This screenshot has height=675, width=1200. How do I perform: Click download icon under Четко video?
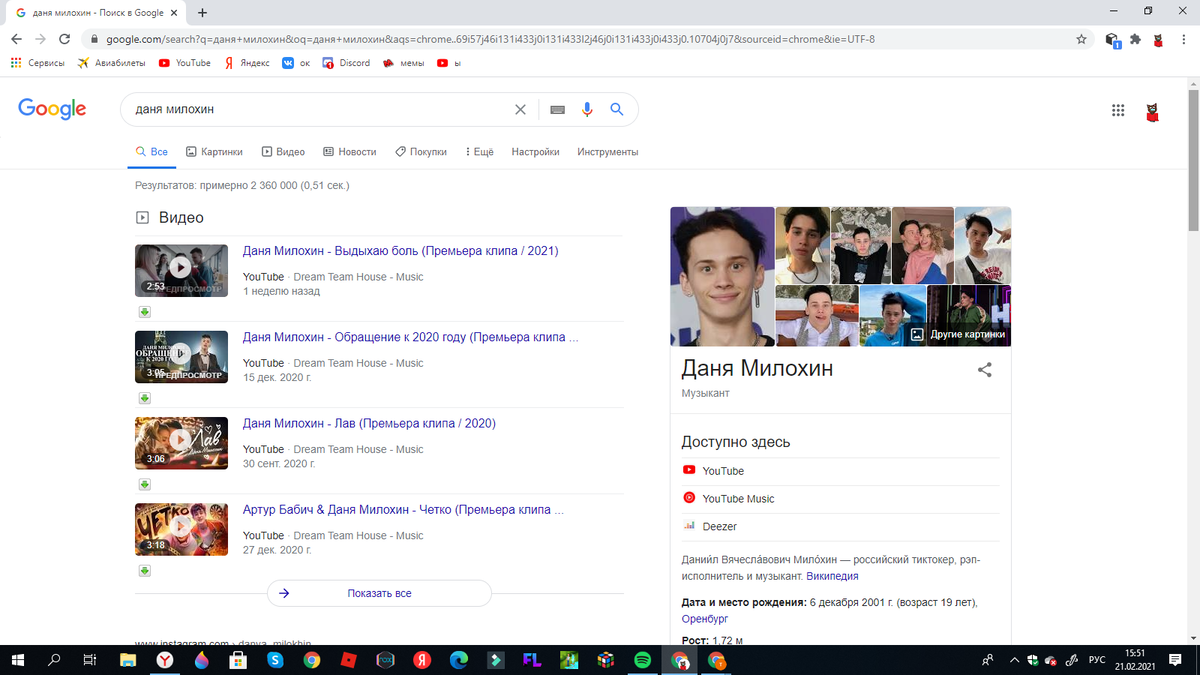[144, 570]
